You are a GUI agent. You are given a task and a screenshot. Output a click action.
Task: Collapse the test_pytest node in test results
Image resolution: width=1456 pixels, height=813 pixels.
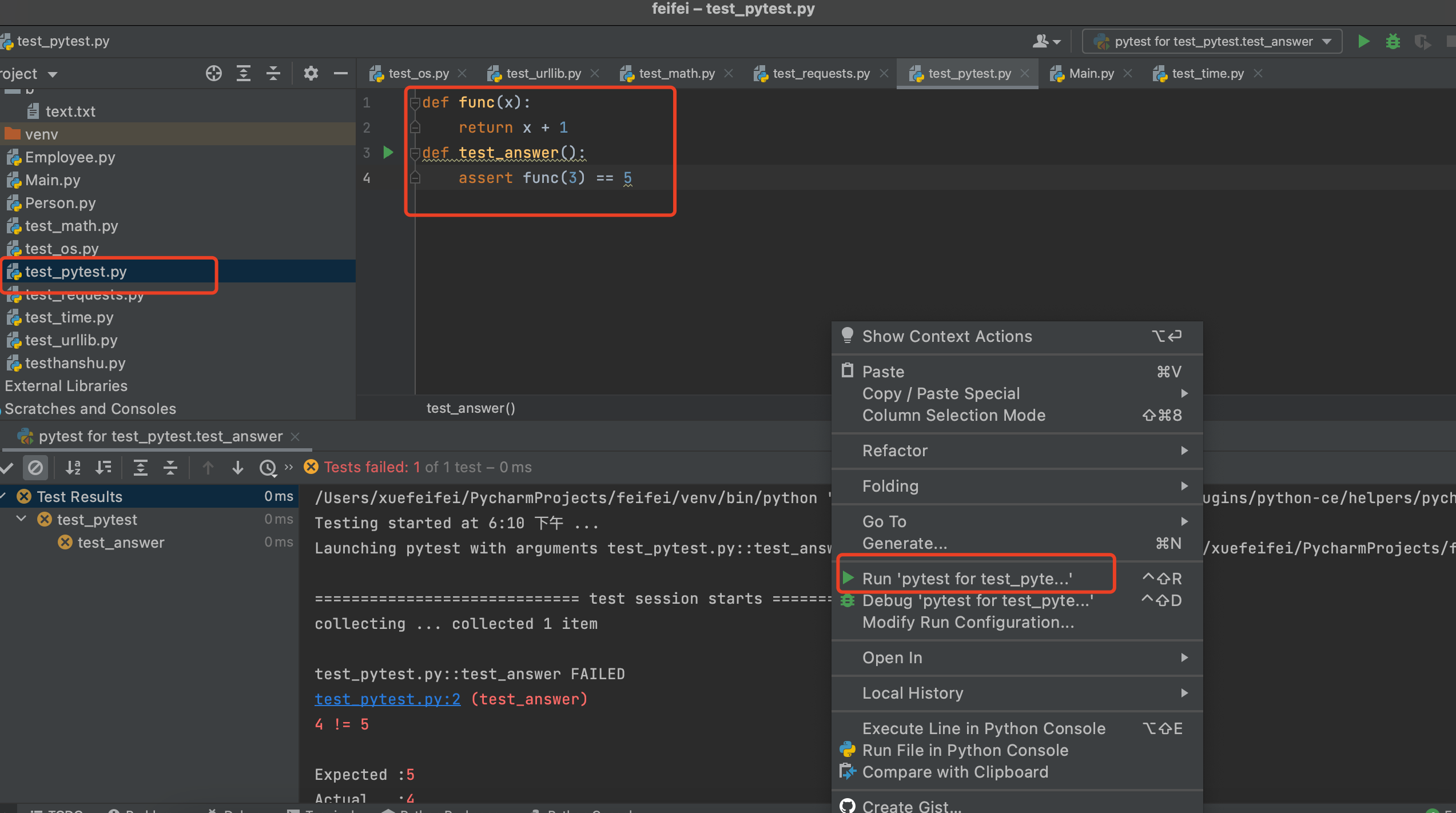tap(22, 519)
